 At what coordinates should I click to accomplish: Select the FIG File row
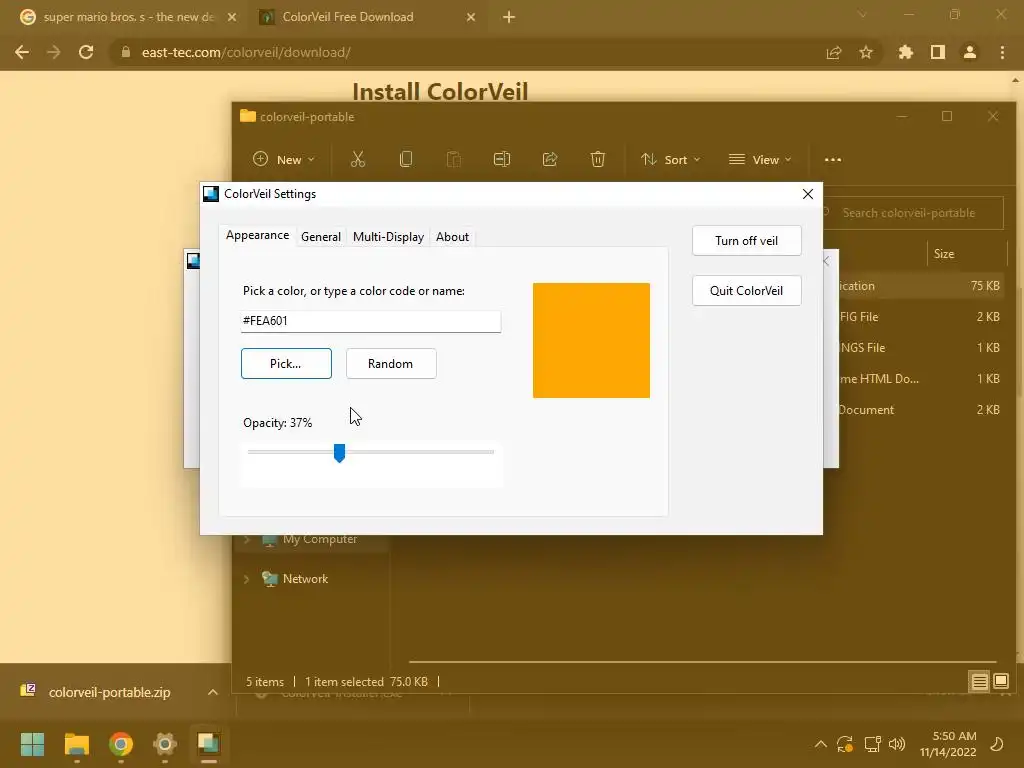click(x=922, y=317)
